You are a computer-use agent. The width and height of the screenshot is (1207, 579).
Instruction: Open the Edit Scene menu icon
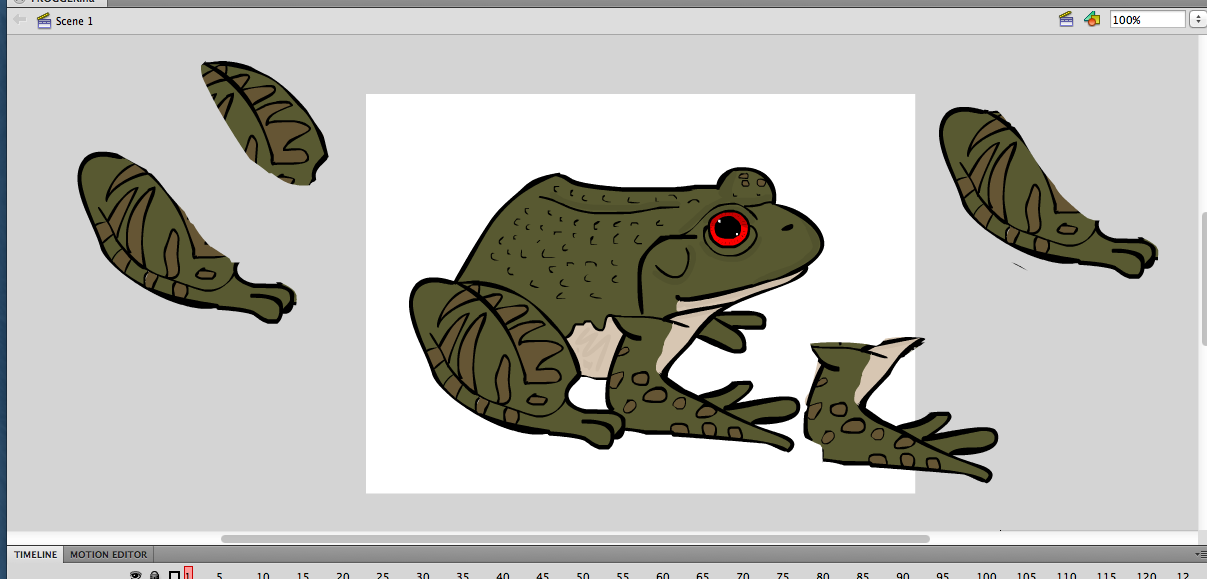coord(1067,19)
